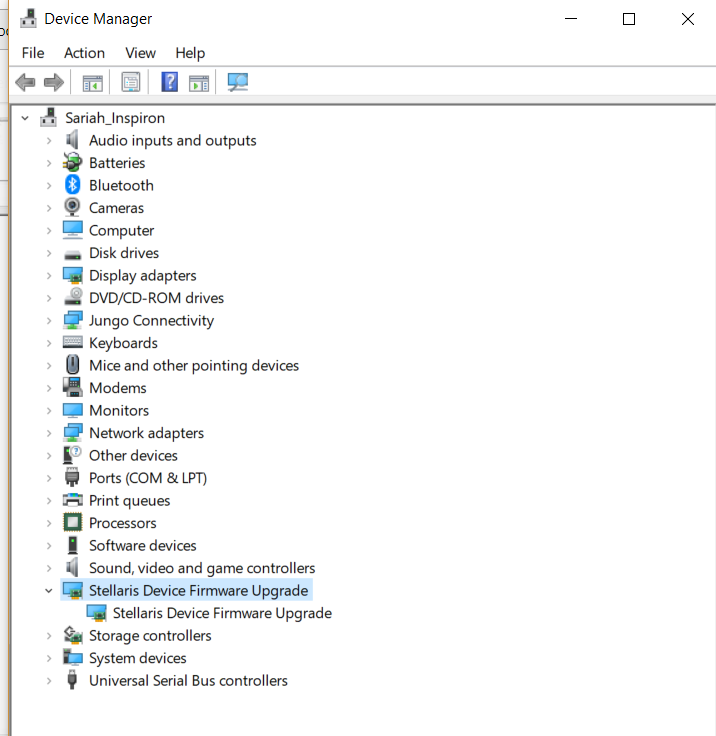Click the DVD/CD-ROM drives icon
This screenshot has width=716, height=736.
(x=72, y=297)
